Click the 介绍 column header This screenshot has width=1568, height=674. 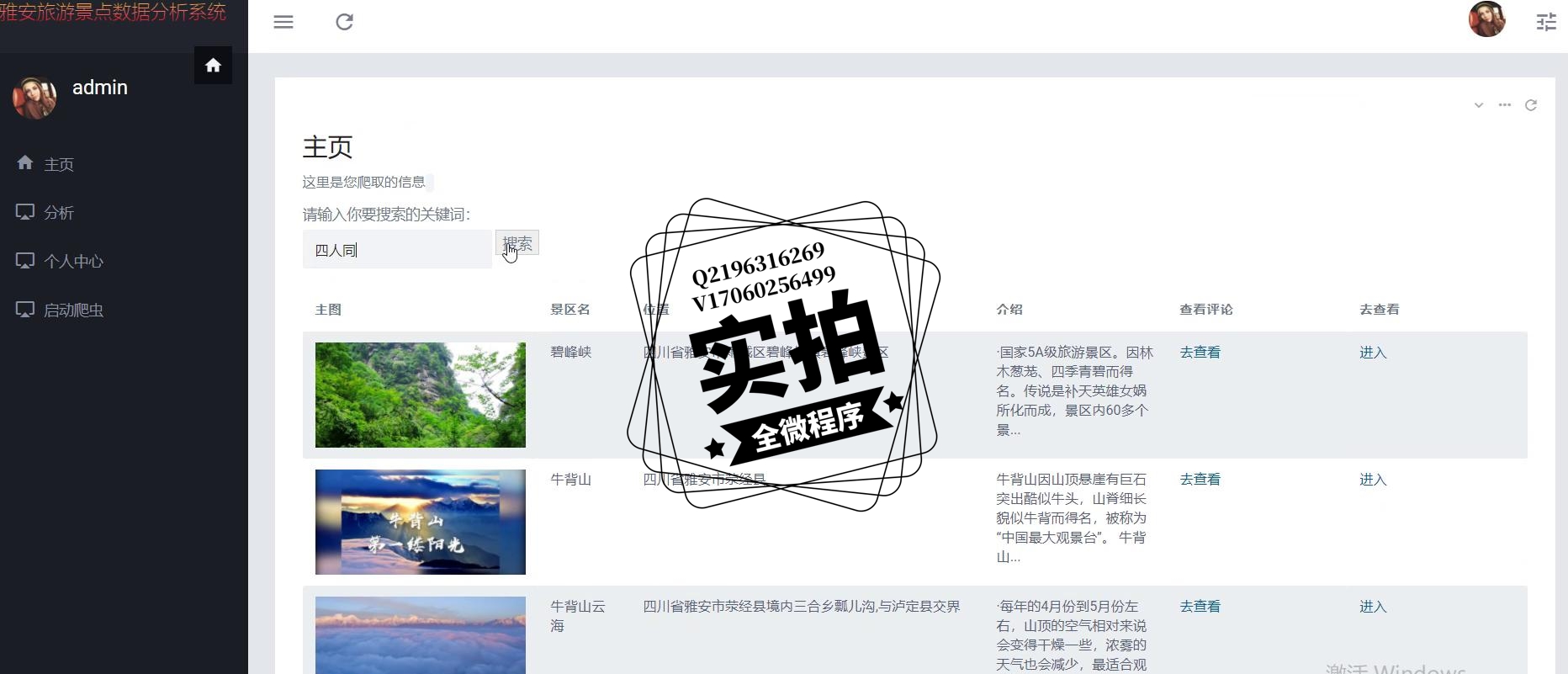tap(1009, 310)
